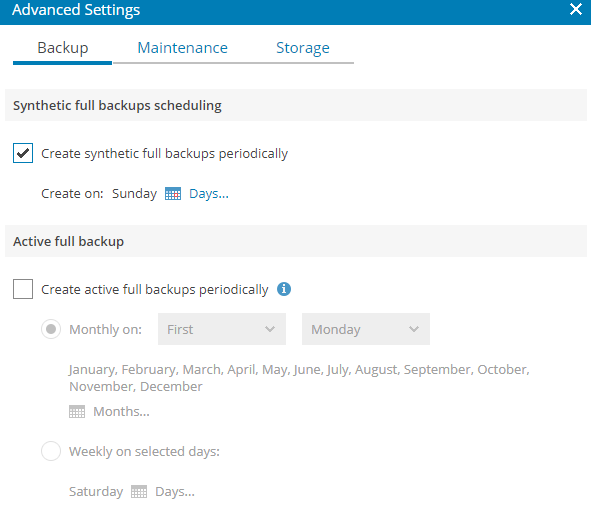Screen dimensions: 591x518
Task: Select the Backup tab
Action: pyautogui.click(x=63, y=48)
